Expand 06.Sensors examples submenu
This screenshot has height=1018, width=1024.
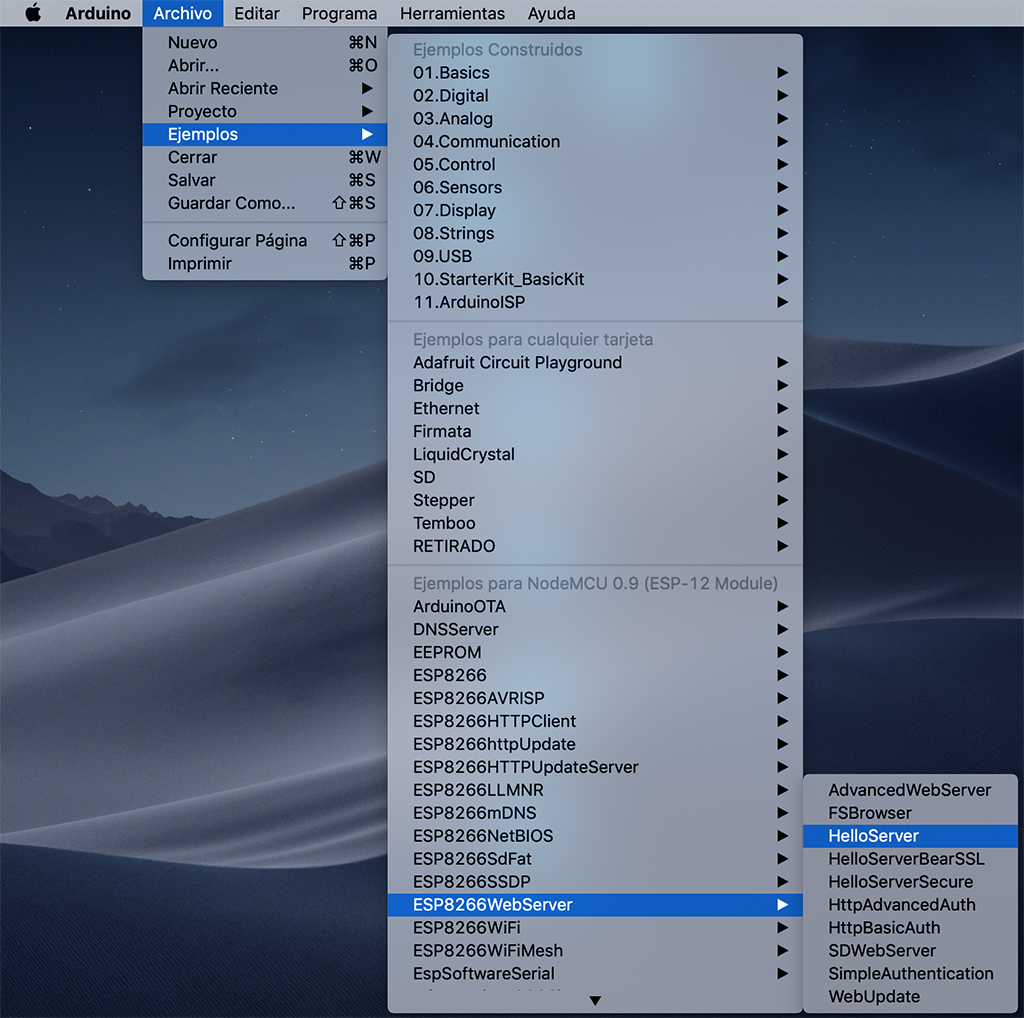click(595, 187)
